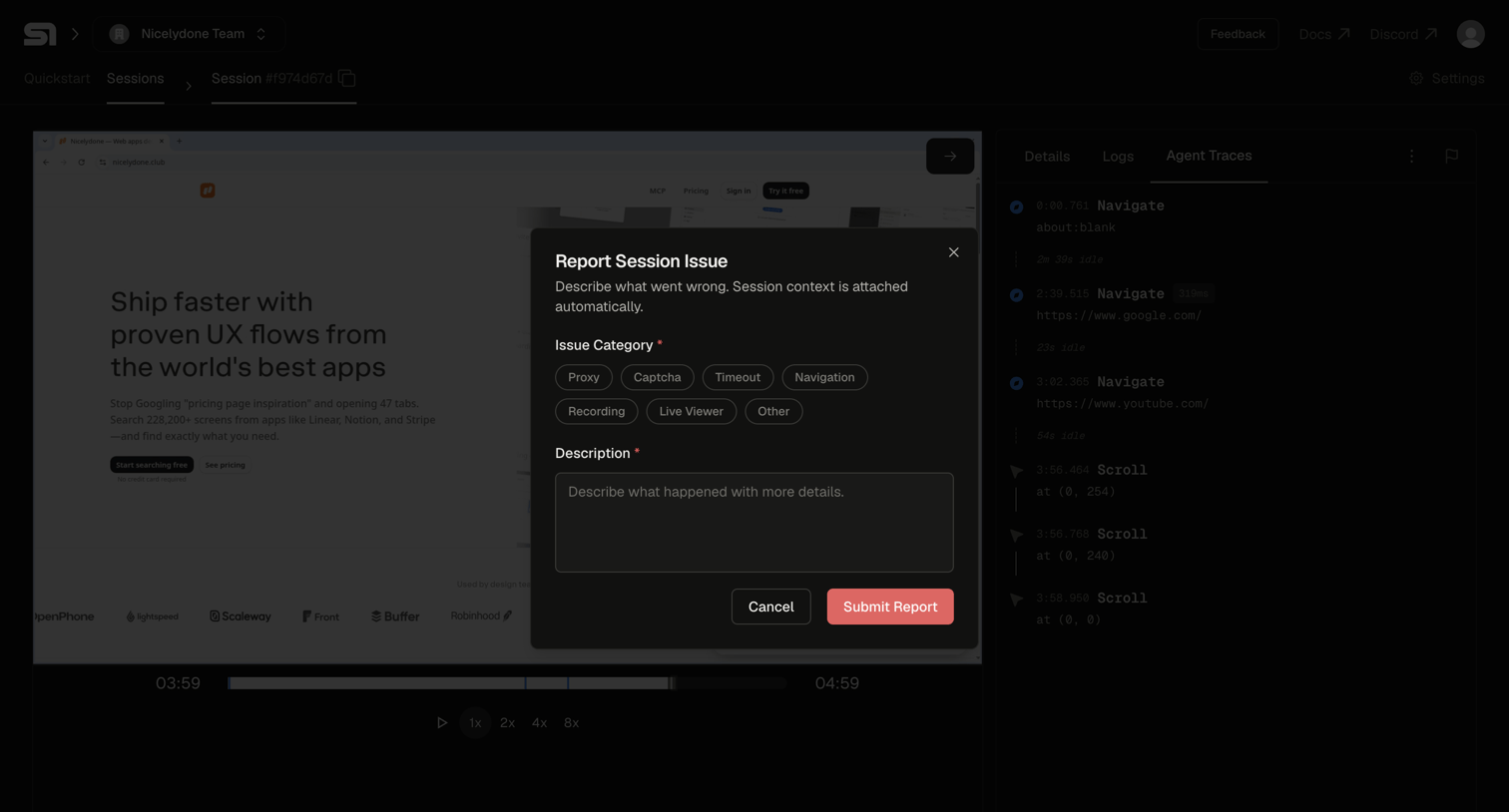This screenshot has height=812, width=1509.
Task: Click Try it free in the recorded page
Action: [x=785, y=191]
